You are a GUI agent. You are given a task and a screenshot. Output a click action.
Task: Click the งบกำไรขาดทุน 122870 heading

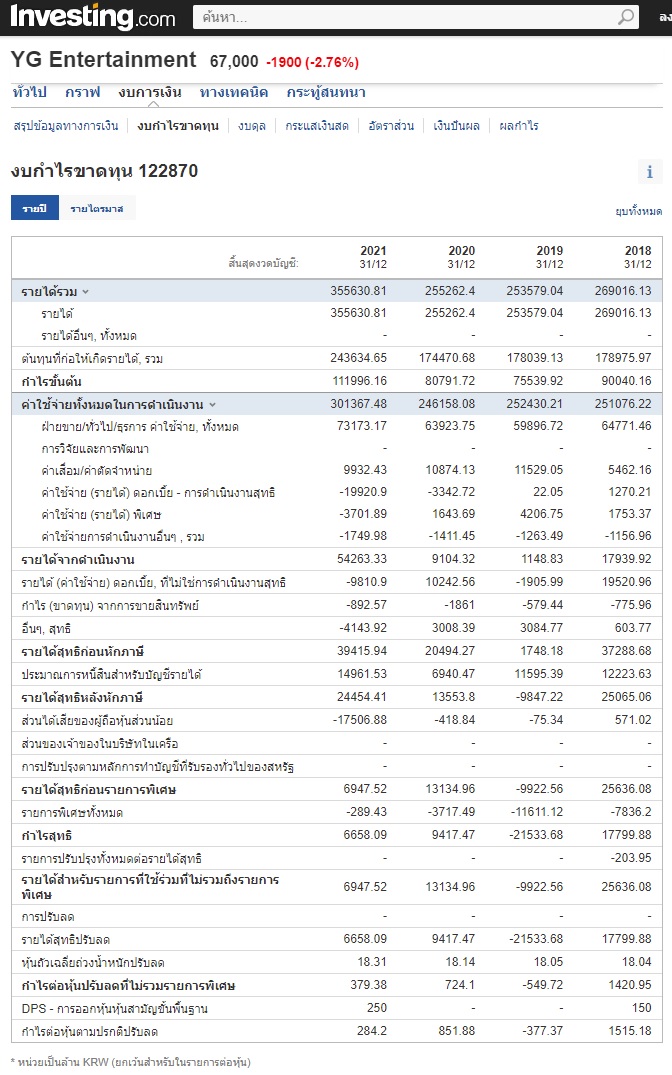click(x=104, y=171)
